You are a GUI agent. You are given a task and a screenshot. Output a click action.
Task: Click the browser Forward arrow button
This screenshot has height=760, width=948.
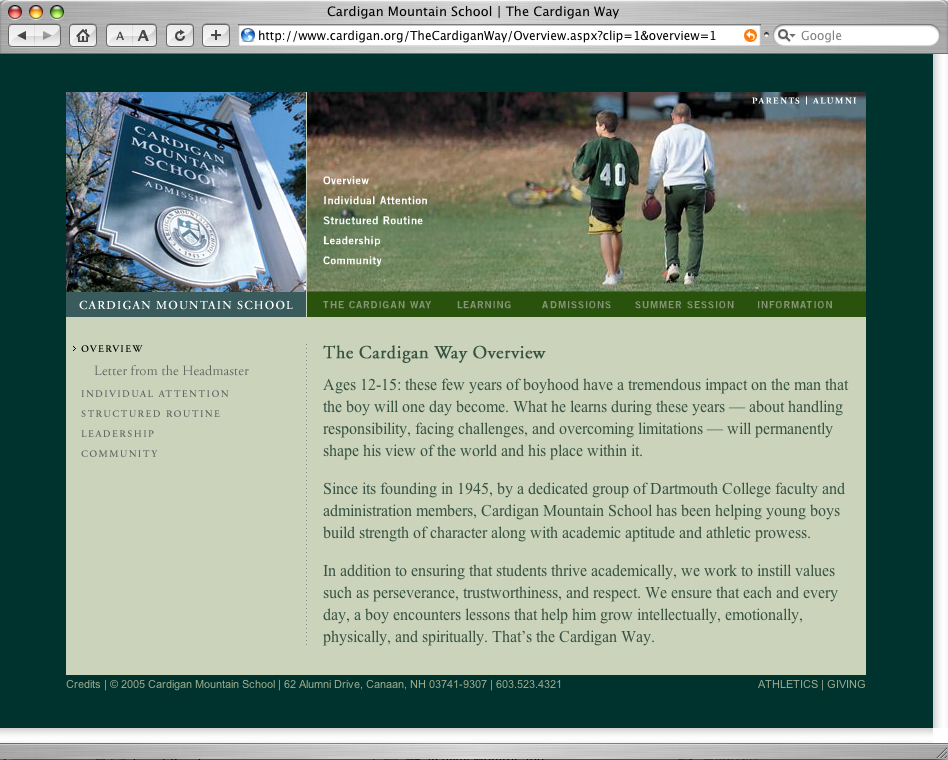coord(47,36)
